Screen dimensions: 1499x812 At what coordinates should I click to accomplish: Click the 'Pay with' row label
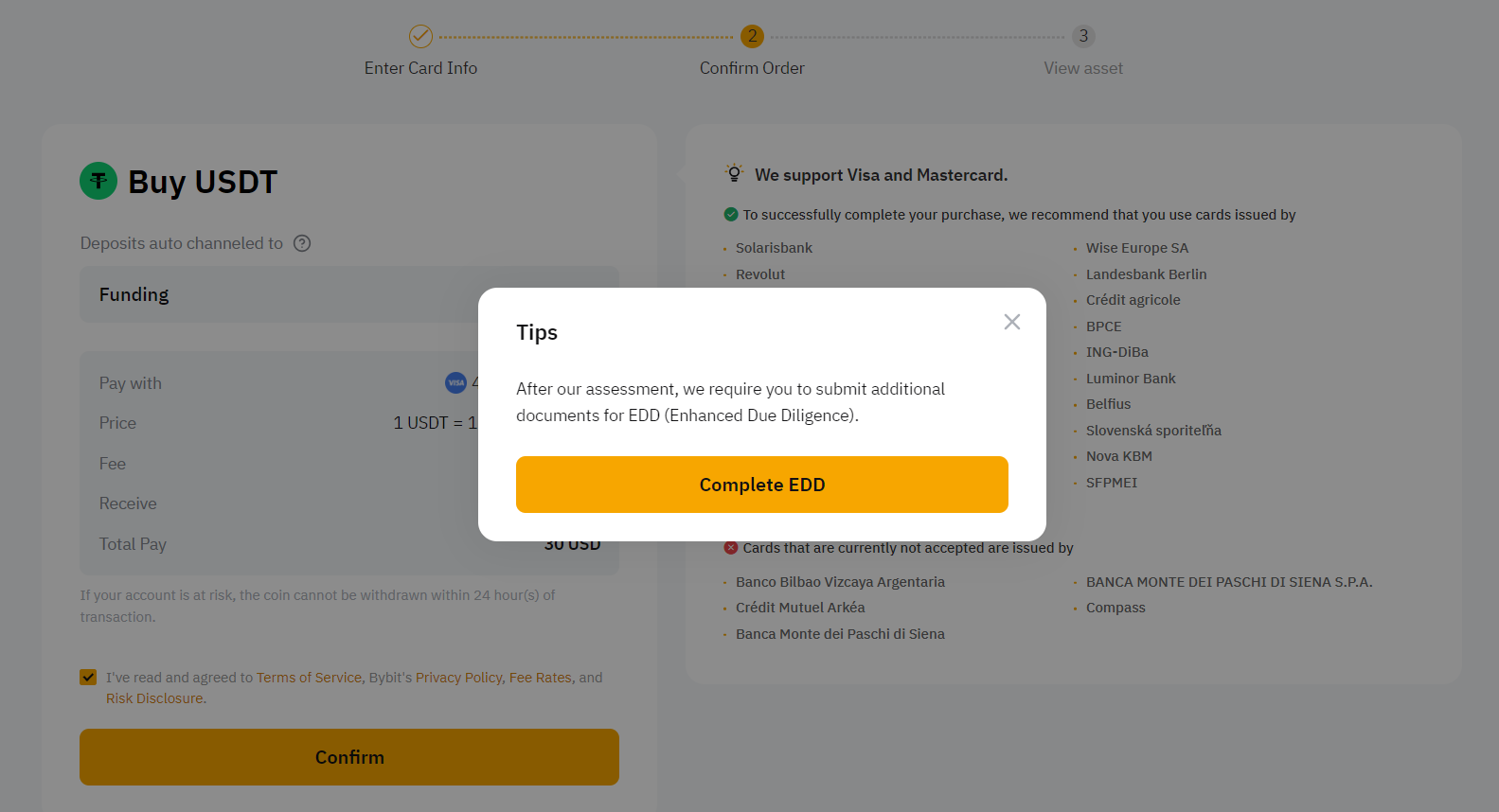coord(131,383)
